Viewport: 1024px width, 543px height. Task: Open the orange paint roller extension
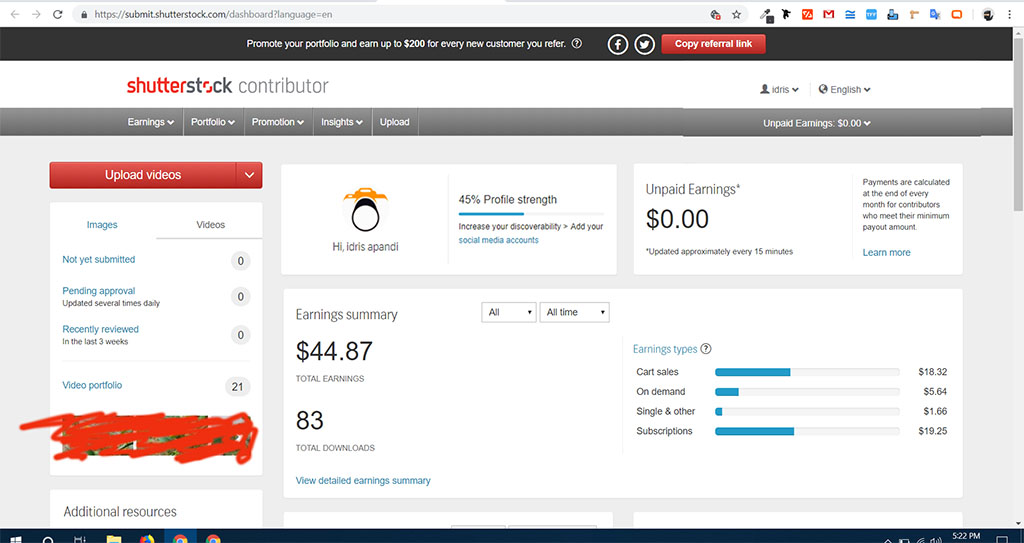(x=914, y=14)
